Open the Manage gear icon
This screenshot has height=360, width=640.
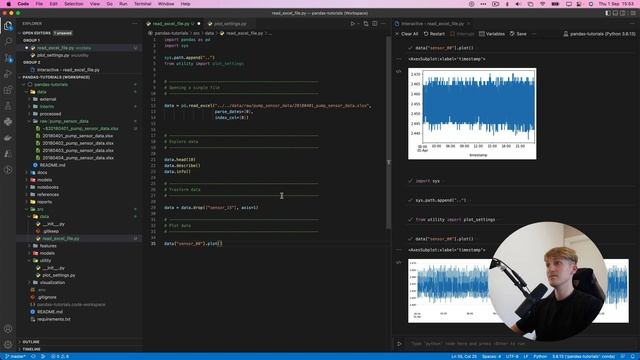pos(8,344)
